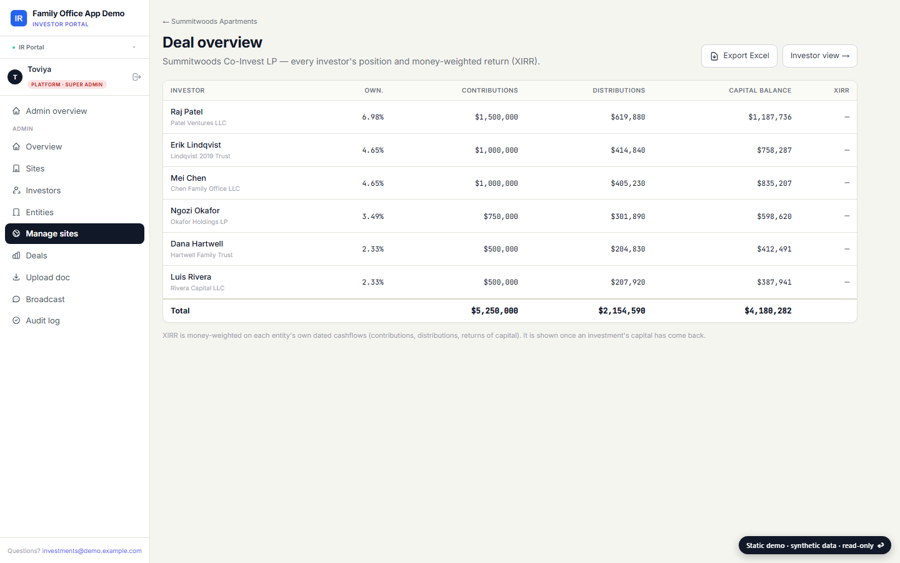Image resolution: width=900 pixels, height=563 pixels.
Task: Select Luis Rivera investor name
Action: 191,277
